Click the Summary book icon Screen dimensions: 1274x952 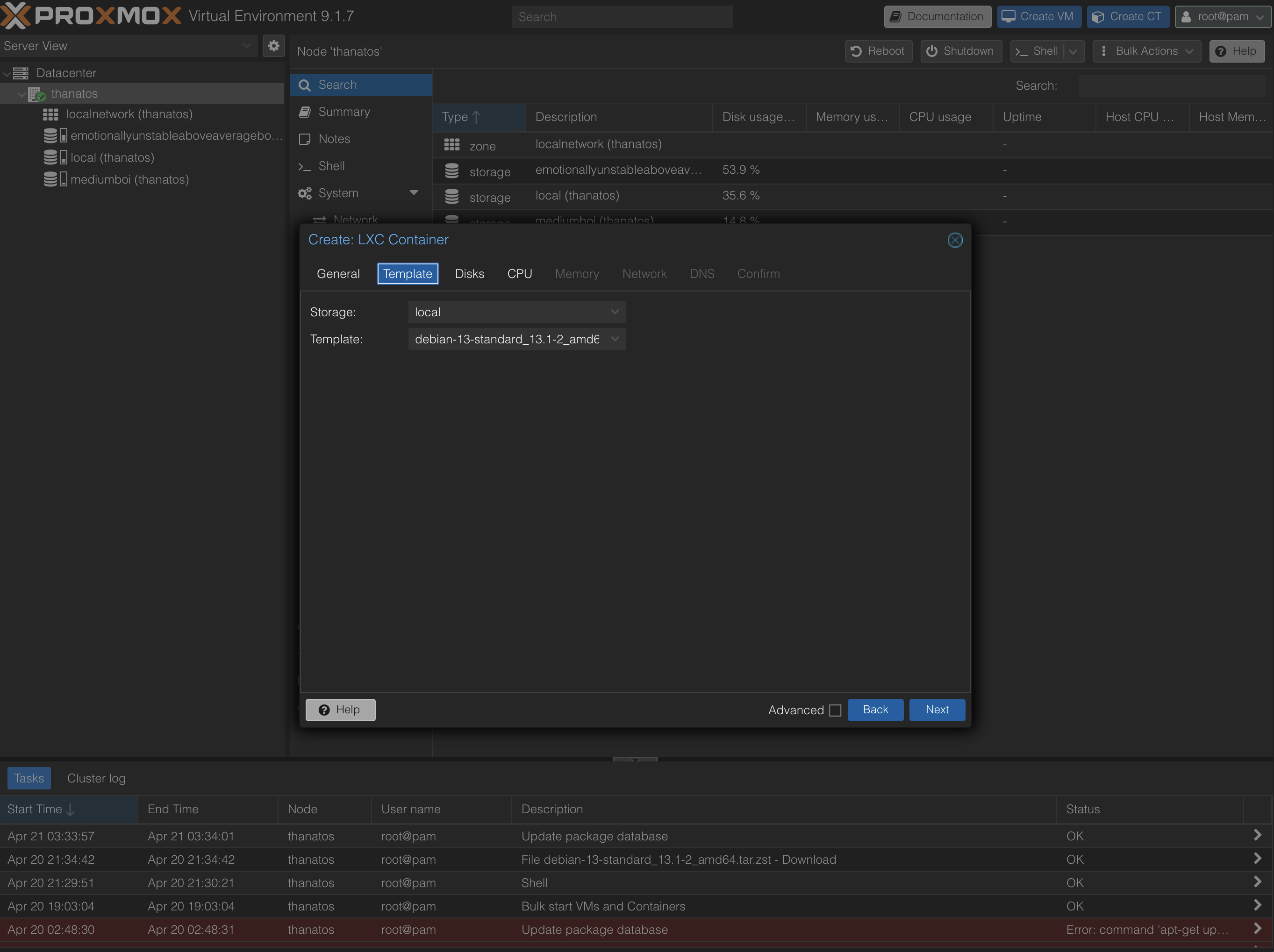tap(305, 112)
